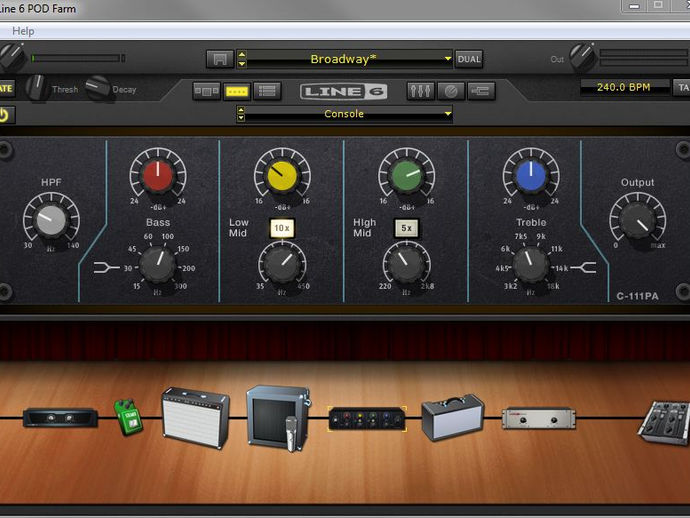Screen dimensions: 690x518
Task: Step to next preset with down arrow beside Broadway
Action: [x=242, y=63]
